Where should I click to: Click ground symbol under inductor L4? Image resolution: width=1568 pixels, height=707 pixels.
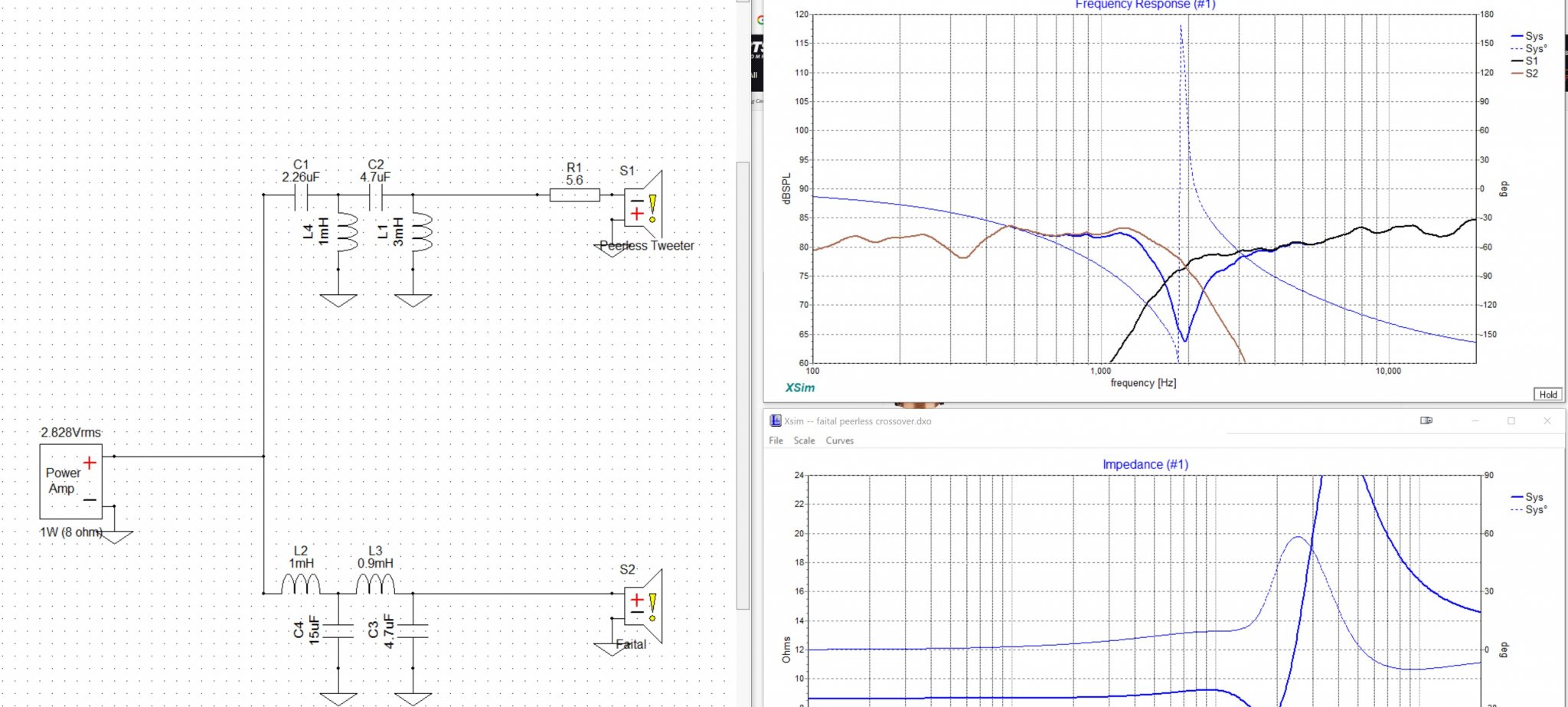pos(338,299)
